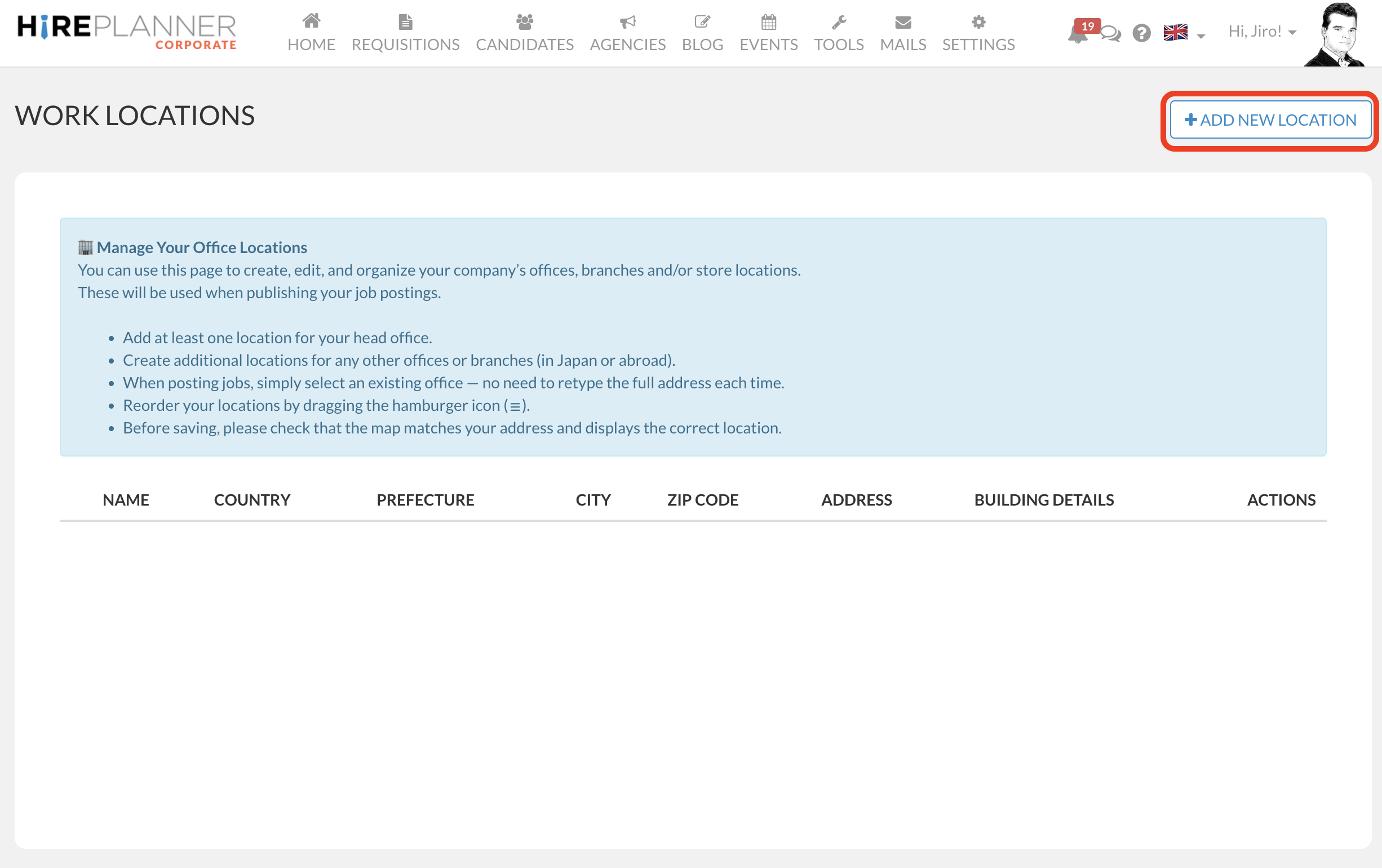Click the Agencies megaphone icon
This screenshot has width=1382, height=868.
pyautogui.click(x=627, y=22)
